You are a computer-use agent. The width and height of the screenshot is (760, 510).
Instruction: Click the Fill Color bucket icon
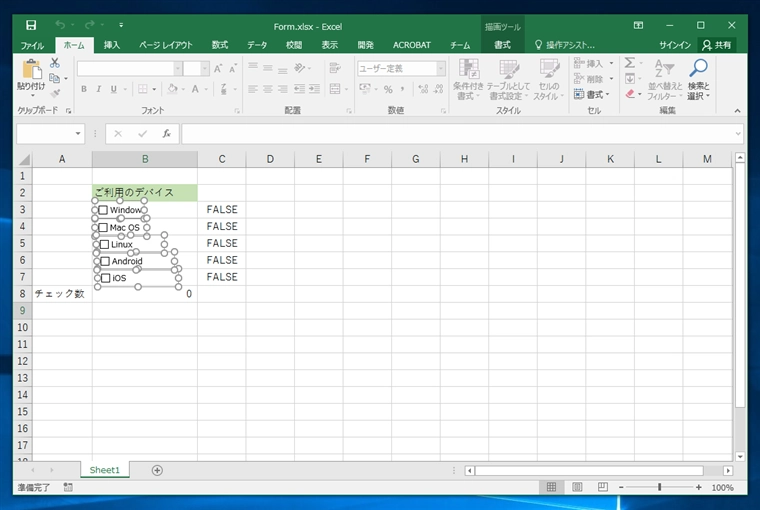[x=173, y=89]
